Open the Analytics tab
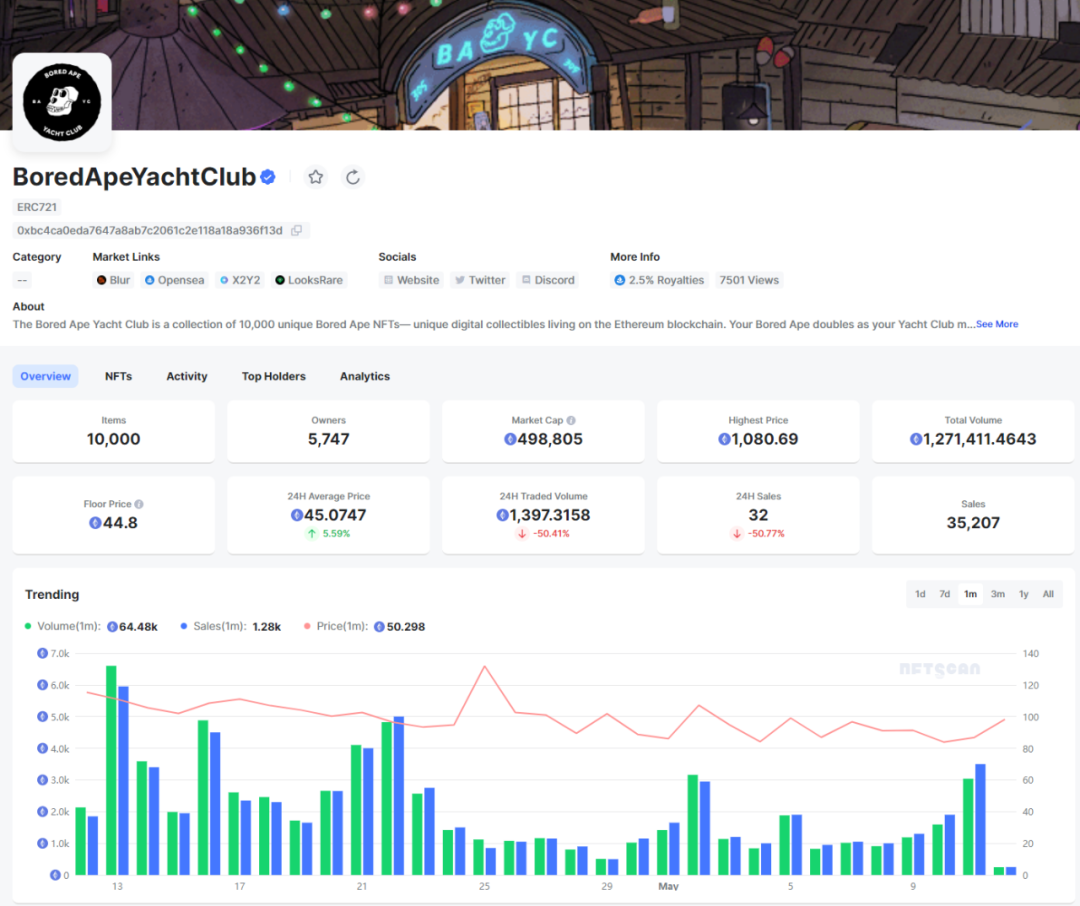 pyautogui.click(x=365, y=376)
